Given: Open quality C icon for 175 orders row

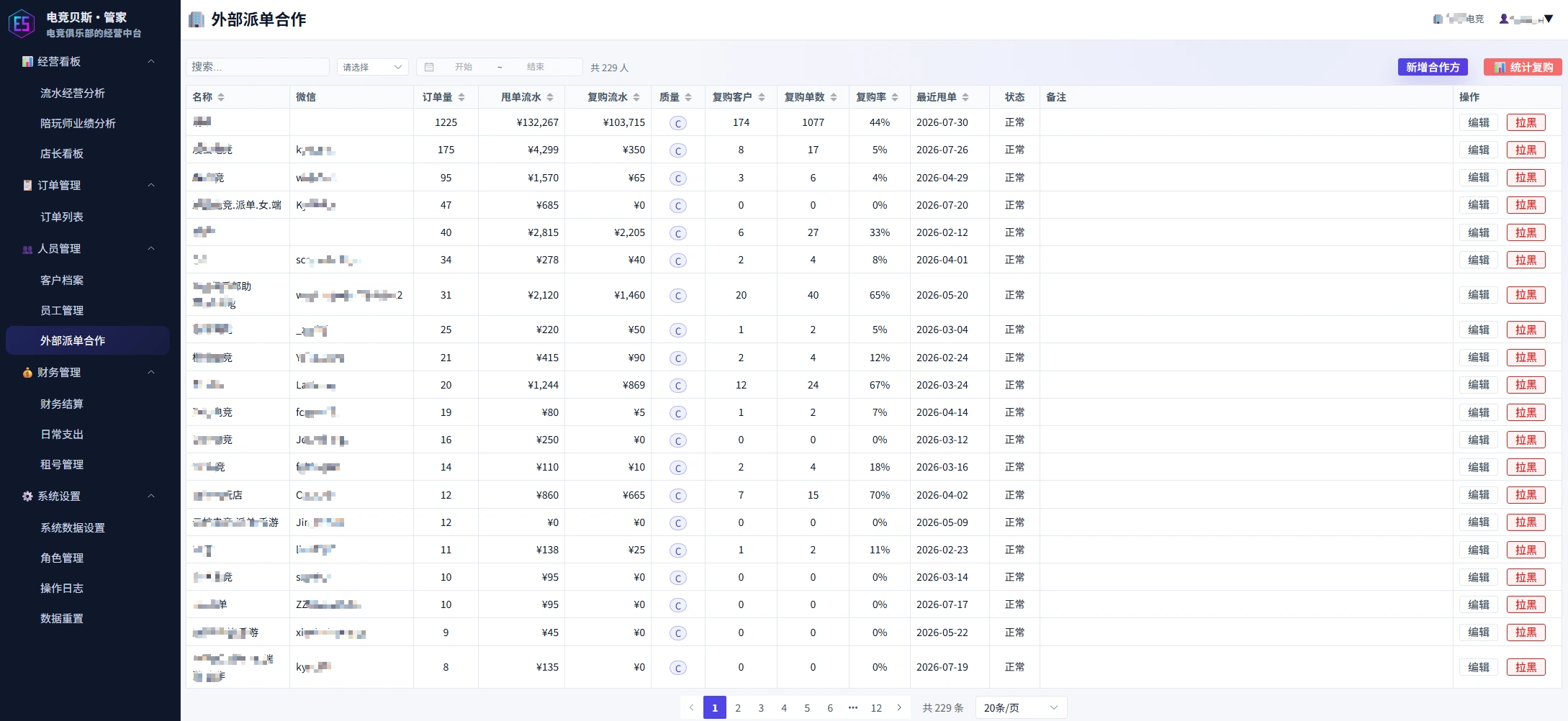Looking at the screenshot, I should [677, 150].
